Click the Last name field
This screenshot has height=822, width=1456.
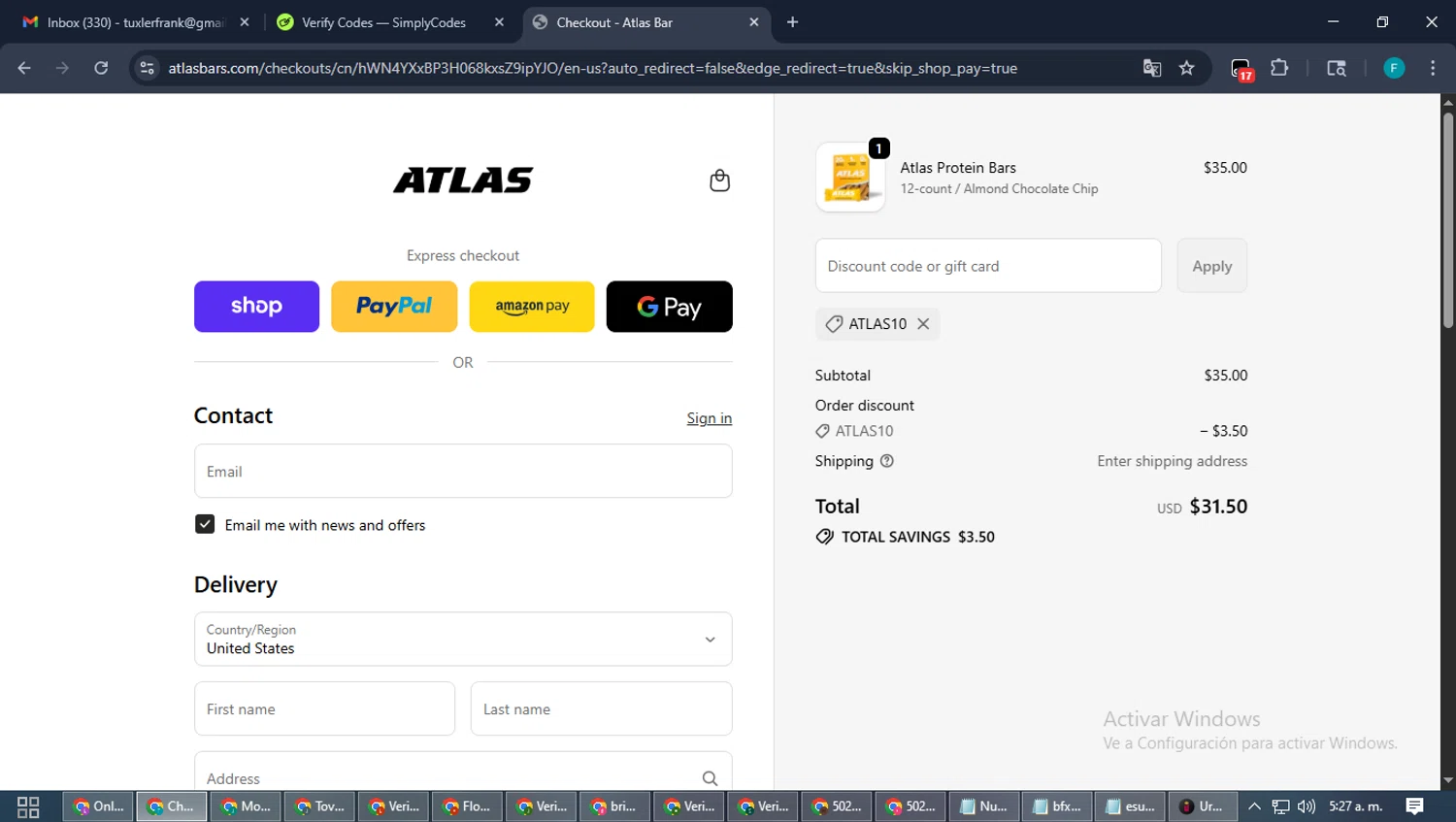pyautogui.click(x=602, y=708)
